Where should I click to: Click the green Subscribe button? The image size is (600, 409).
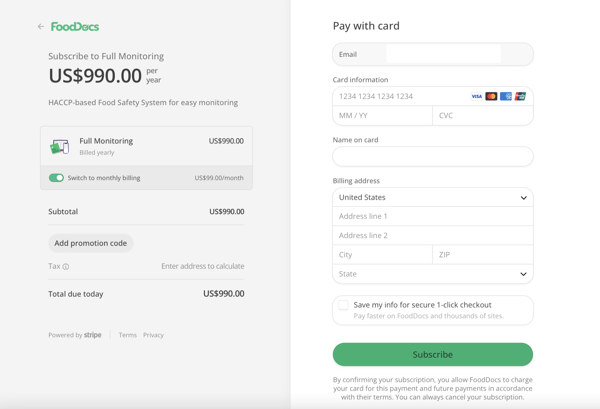(433, 355)
